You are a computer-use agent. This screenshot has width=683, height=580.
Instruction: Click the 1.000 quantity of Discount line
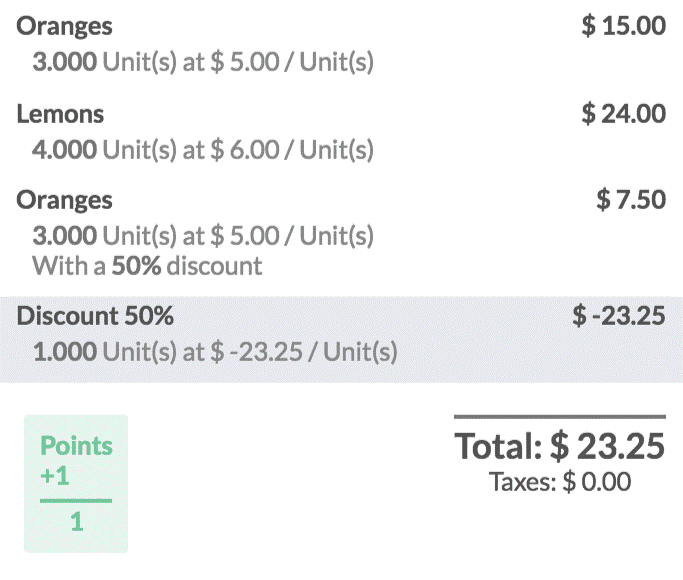point(65,353)
